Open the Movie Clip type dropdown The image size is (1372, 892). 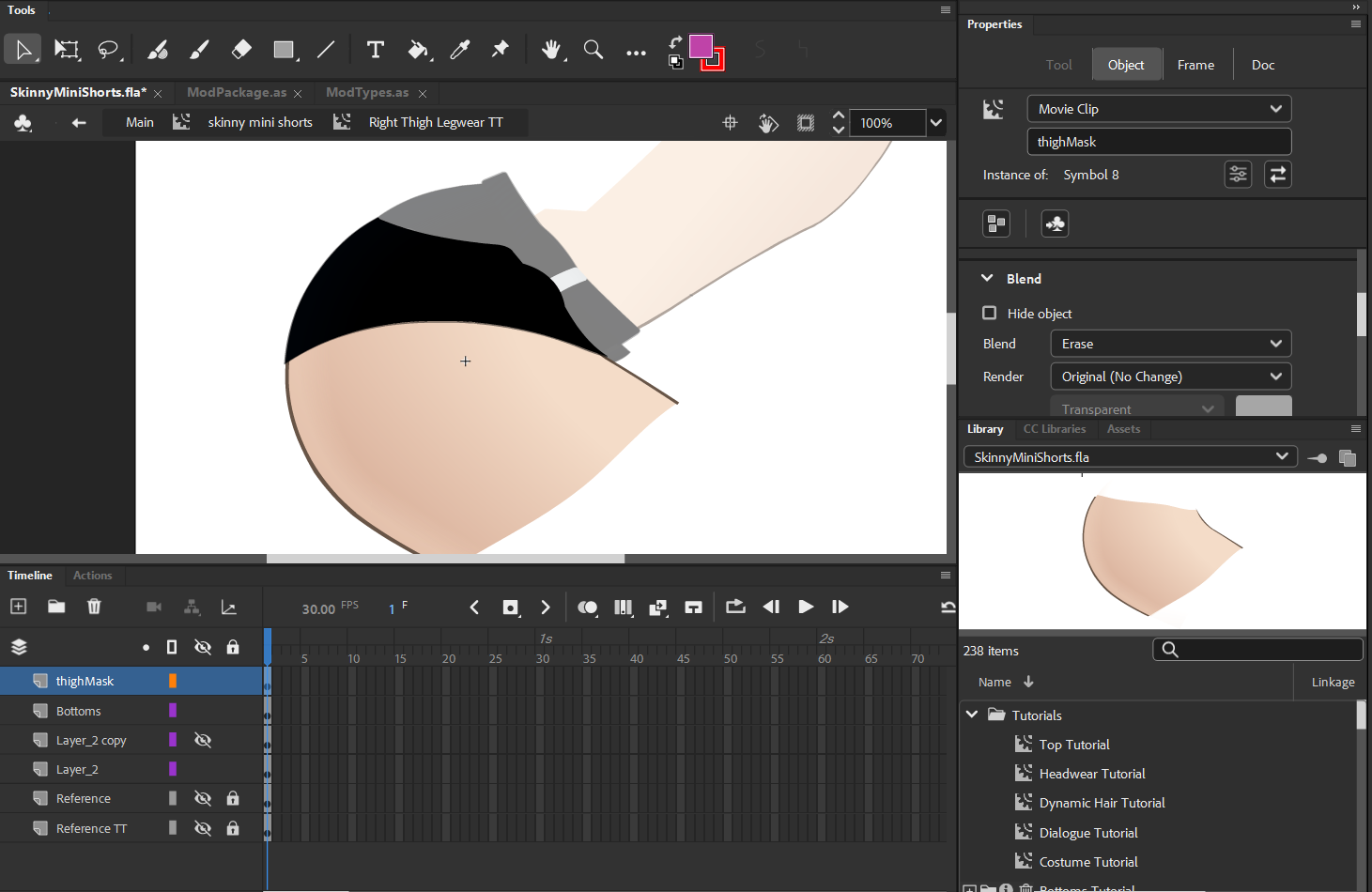click(1159, 109)
